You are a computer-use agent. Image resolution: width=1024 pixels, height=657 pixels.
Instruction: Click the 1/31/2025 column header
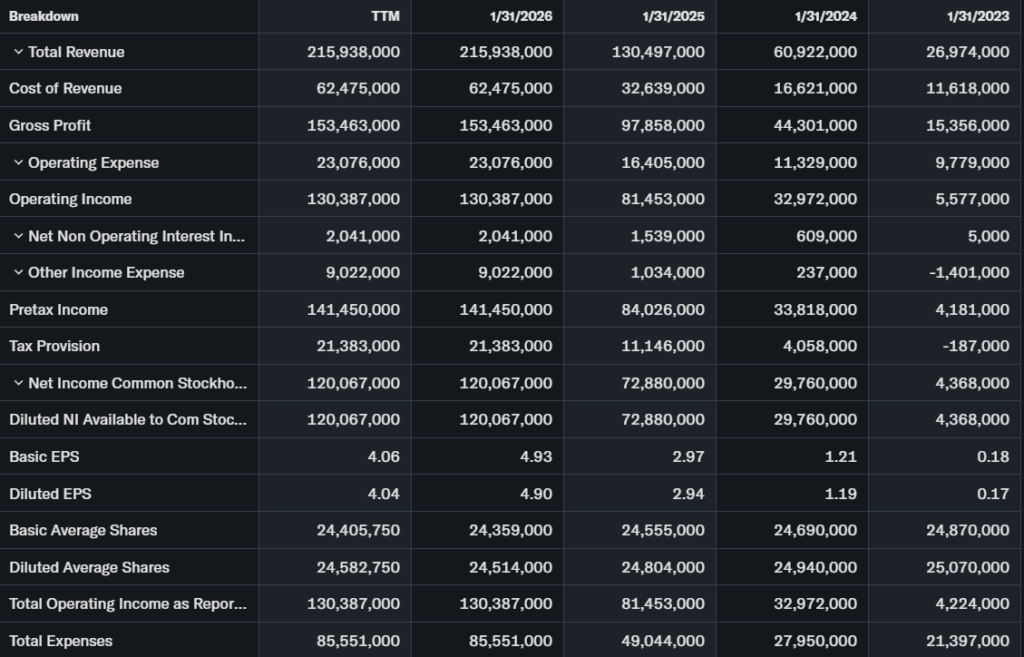pyautogui.click(x=674, y=16)
